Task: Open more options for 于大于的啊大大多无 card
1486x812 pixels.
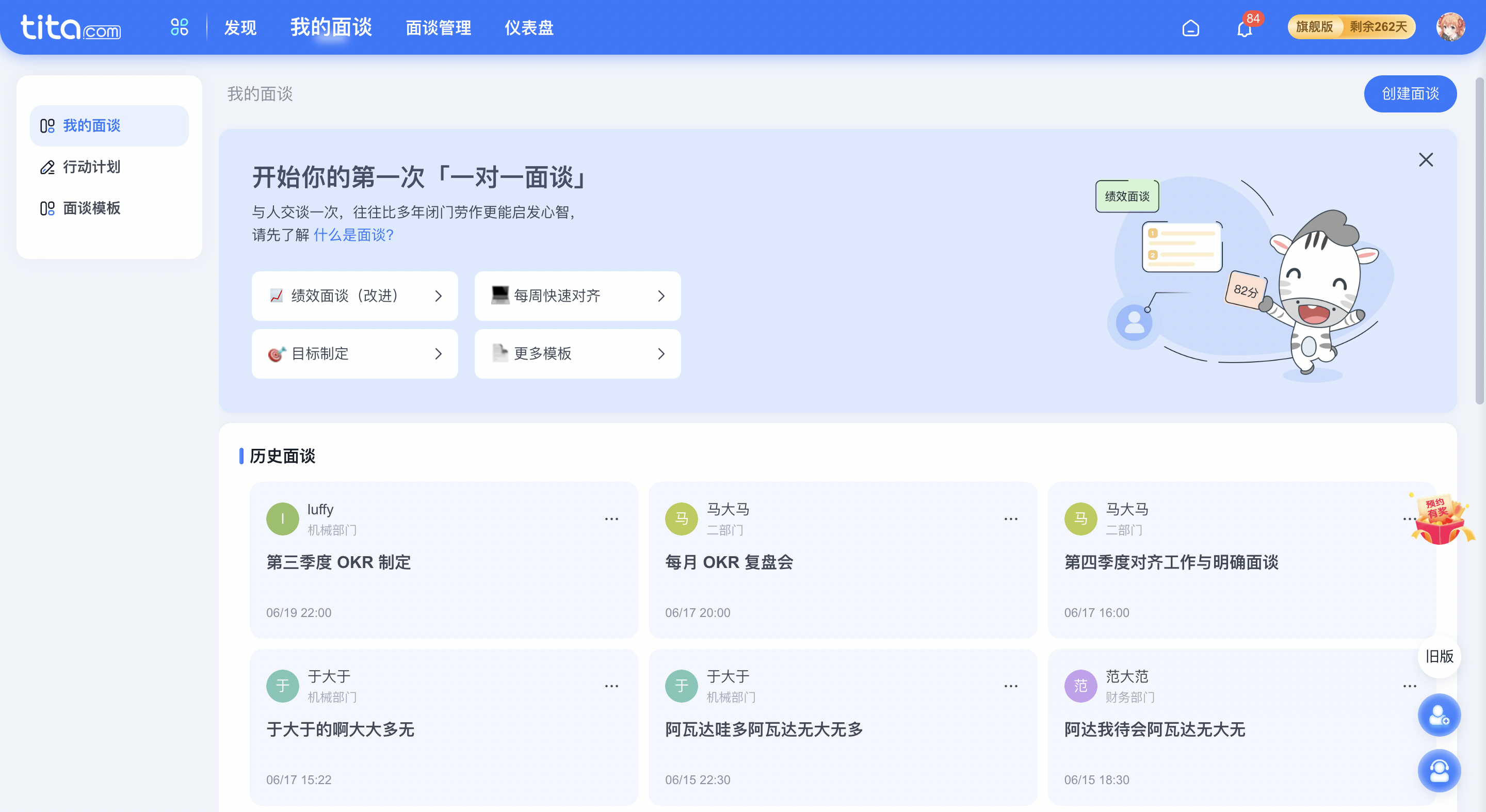Action: (611, 686)
